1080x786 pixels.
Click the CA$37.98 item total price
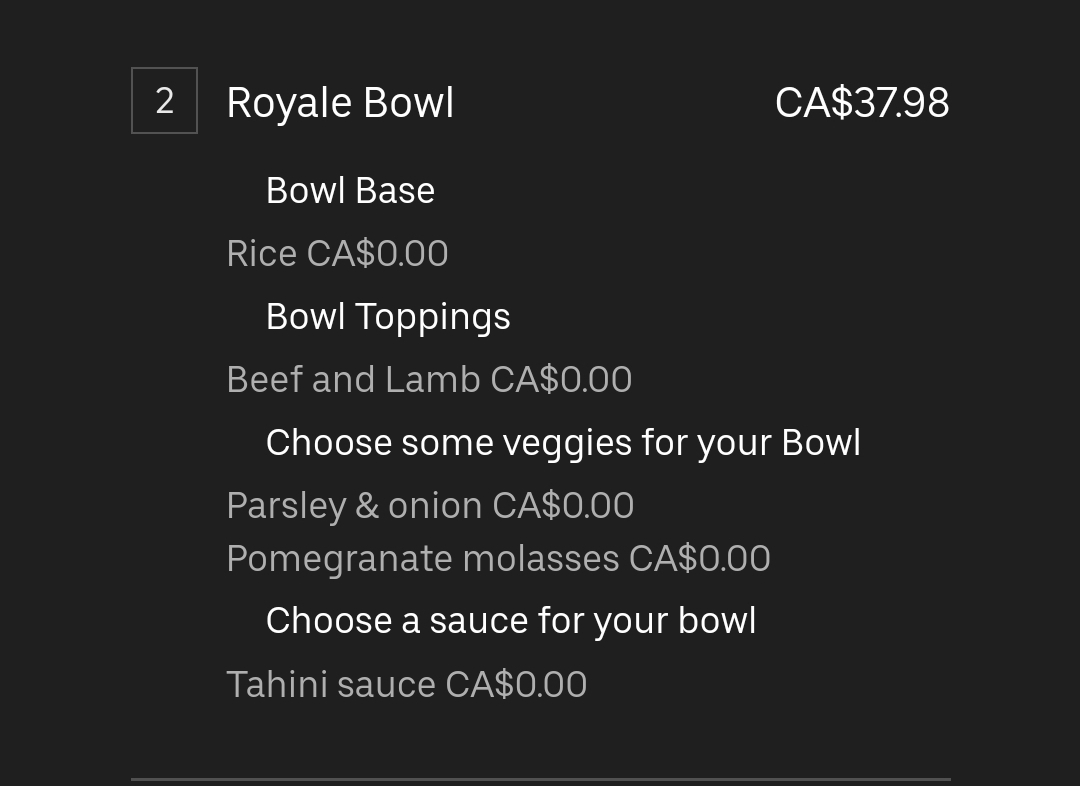[x=861, y=103]
